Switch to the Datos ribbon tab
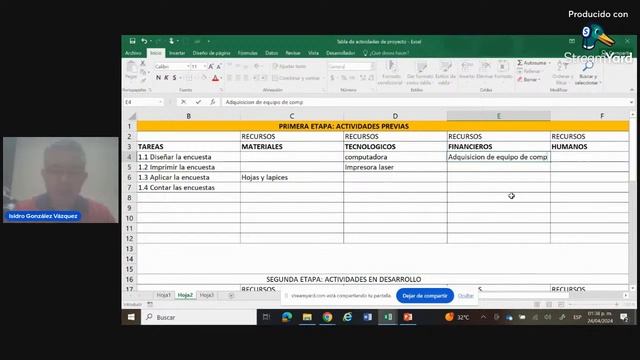 point(271,53)
